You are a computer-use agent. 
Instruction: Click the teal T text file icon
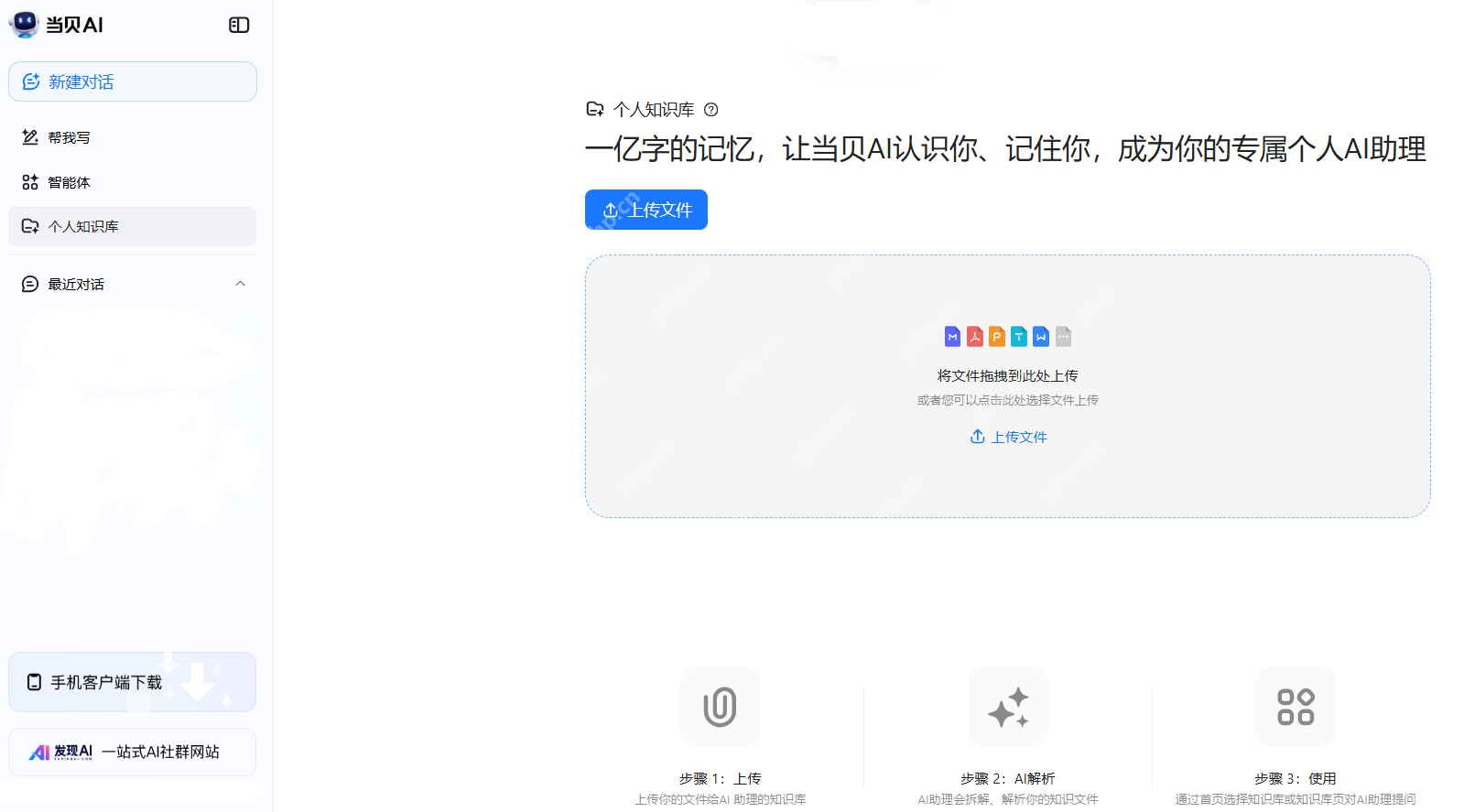click(x=1019, y=337)
